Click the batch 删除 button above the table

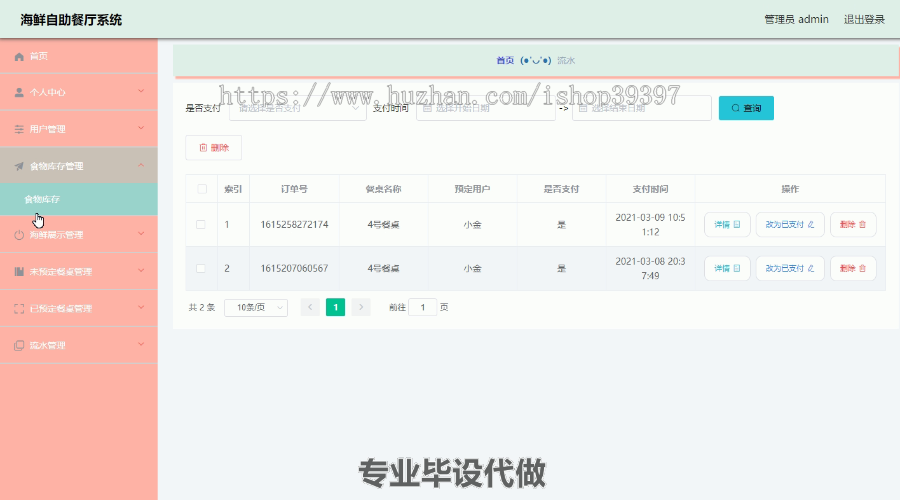pos(214,148)
